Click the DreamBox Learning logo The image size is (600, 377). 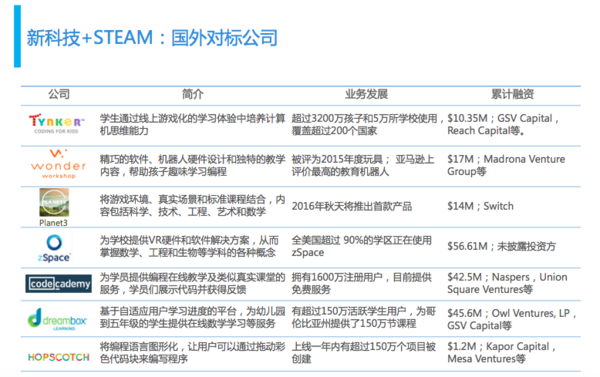(x=57, y=319)
